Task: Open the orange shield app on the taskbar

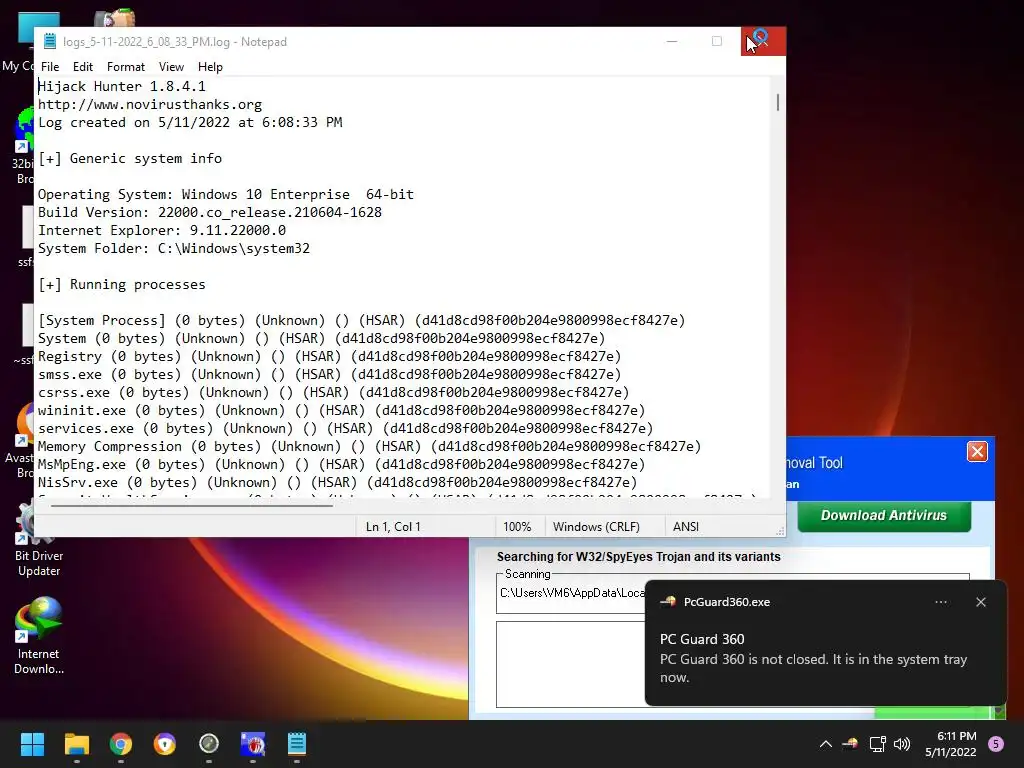Action: point(165,744)
